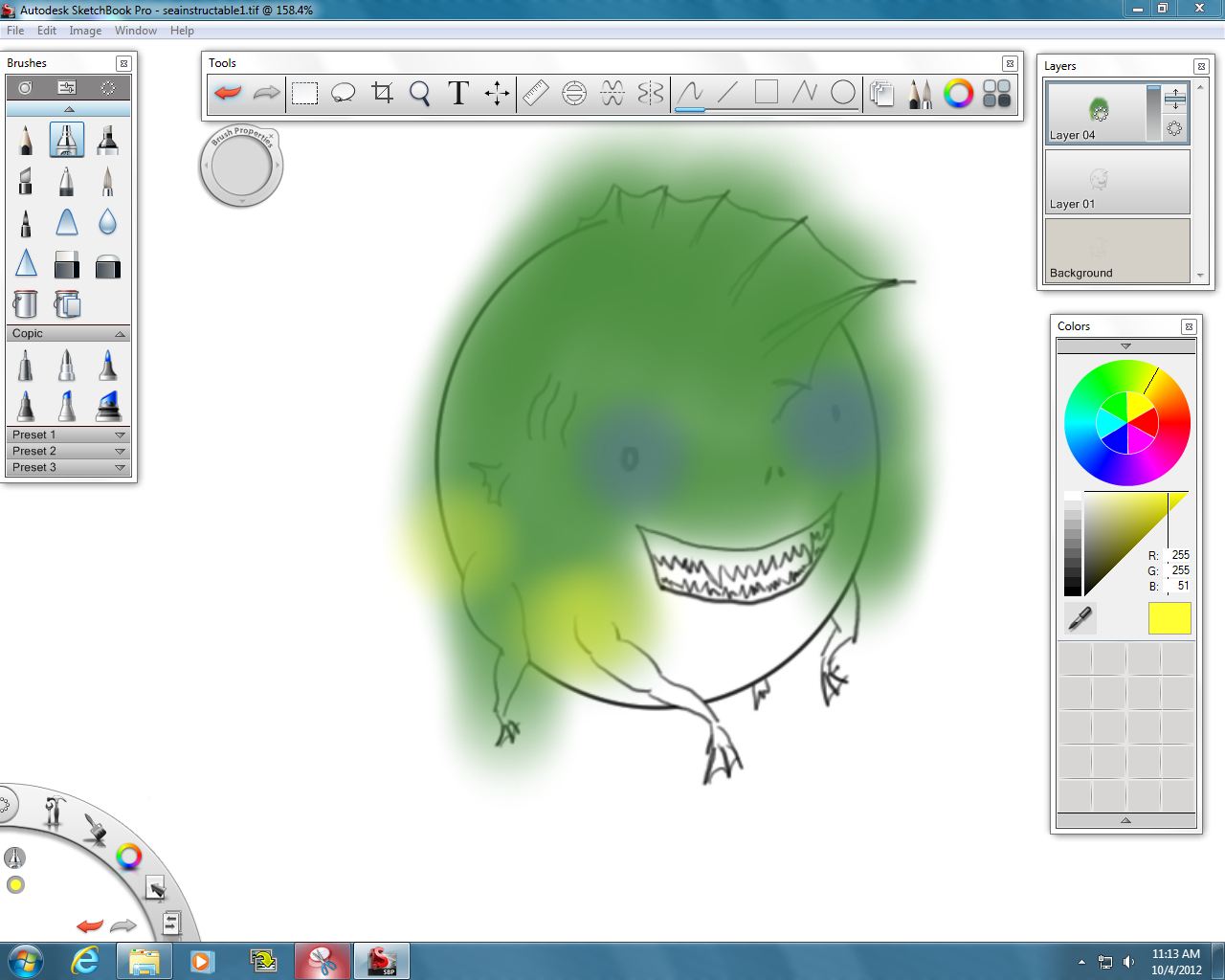The image size is (1225, 980).
Task: Click the yellow current color swatch
Action: point(1169,619)
